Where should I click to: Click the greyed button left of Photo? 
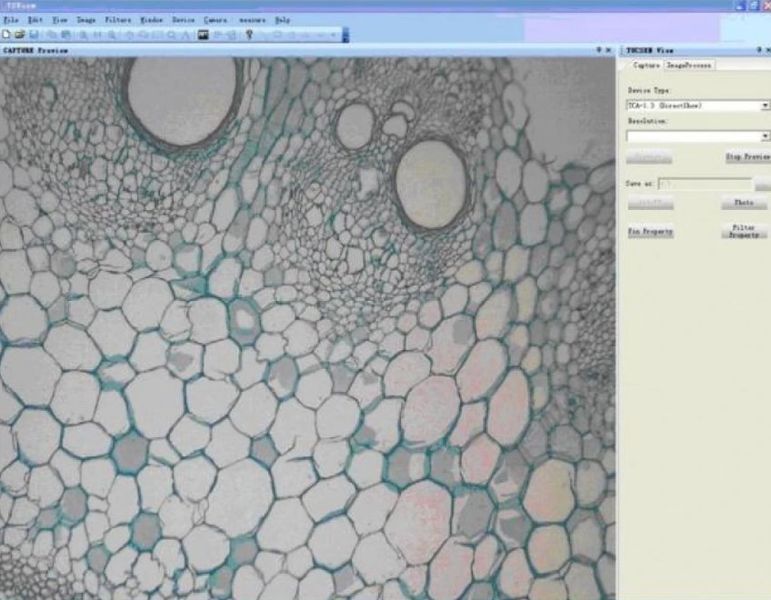(x=651, y=202)
